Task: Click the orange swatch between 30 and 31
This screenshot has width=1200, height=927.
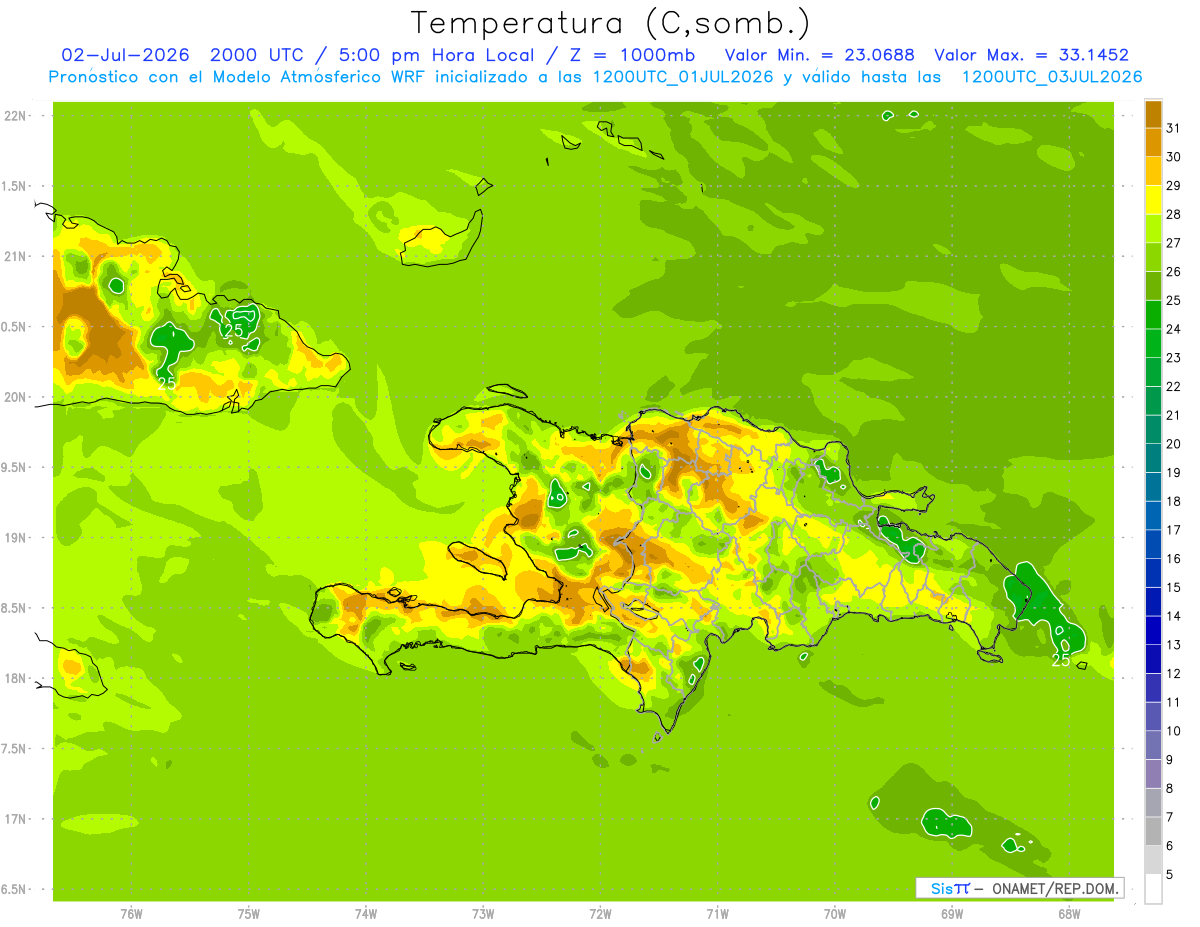Action: pos(1153,143)
